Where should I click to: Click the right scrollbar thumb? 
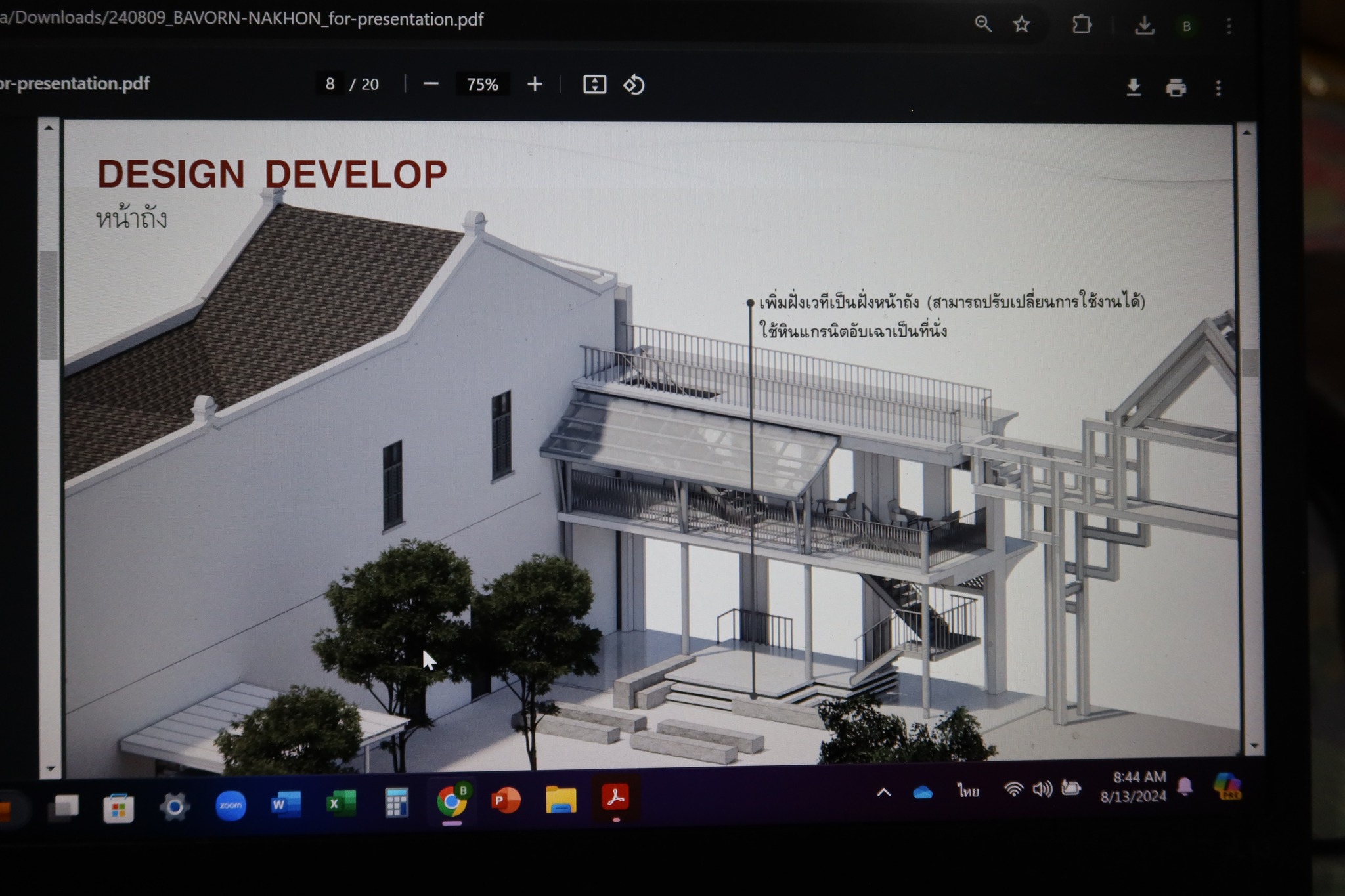[1250, 362]
